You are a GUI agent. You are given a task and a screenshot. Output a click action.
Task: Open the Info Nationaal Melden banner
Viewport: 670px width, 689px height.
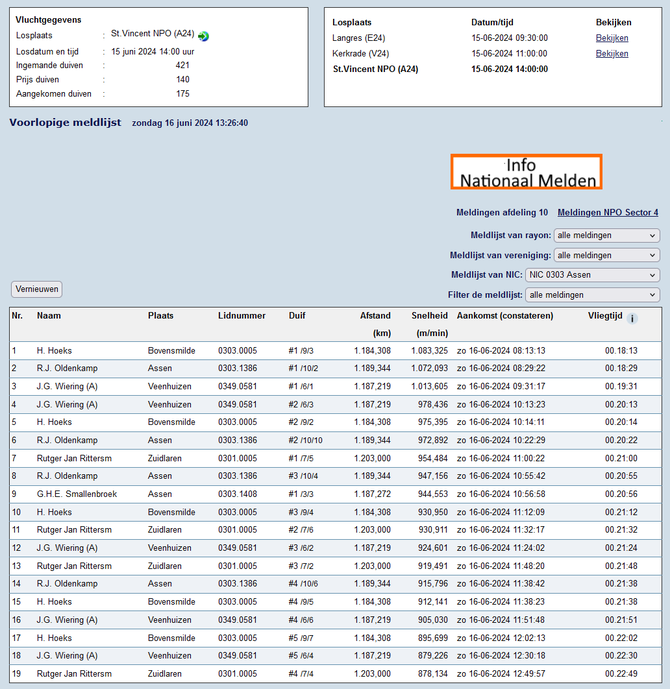pyautogui.click(x=526, y=172)
